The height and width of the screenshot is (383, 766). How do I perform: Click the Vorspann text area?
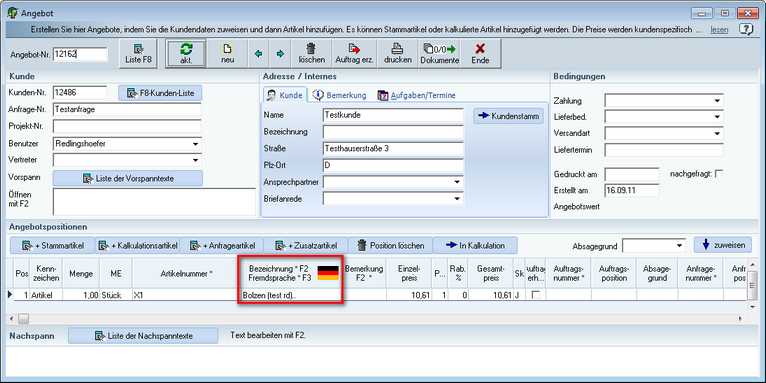(154, 202)
